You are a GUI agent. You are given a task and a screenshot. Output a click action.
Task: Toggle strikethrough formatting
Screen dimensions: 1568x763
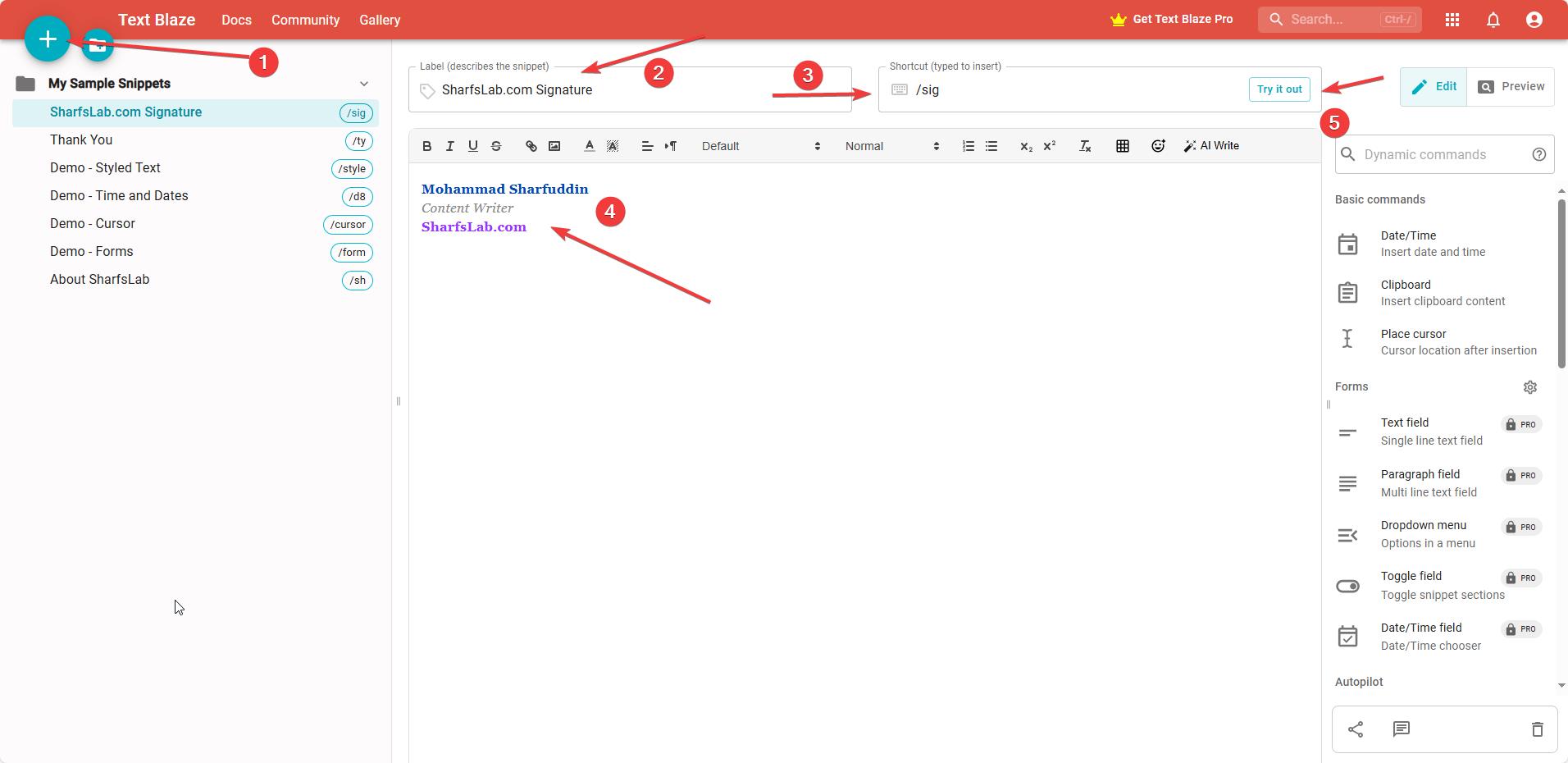click(495, 146)
